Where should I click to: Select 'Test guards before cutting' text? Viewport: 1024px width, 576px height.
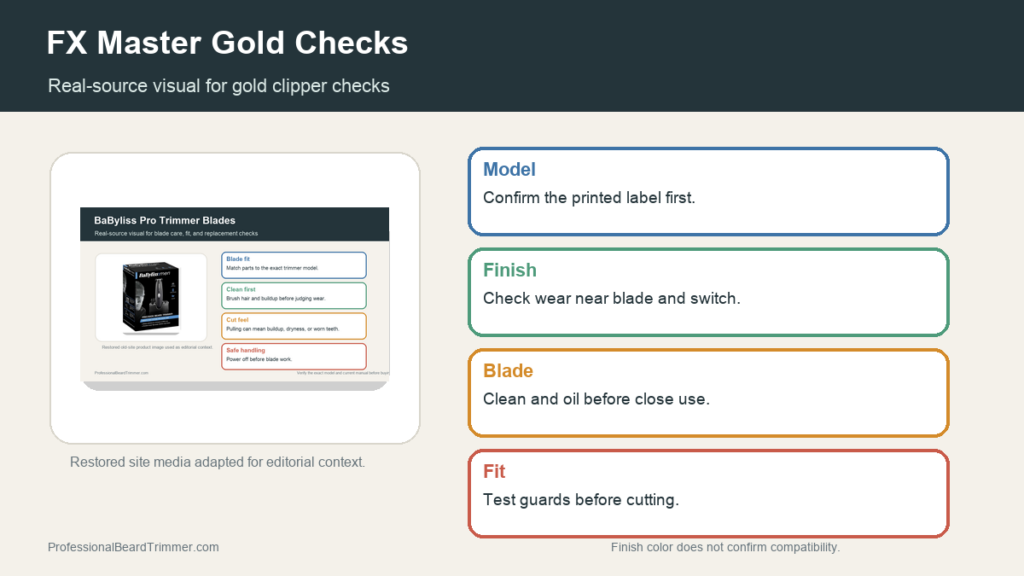click(581, 500)
